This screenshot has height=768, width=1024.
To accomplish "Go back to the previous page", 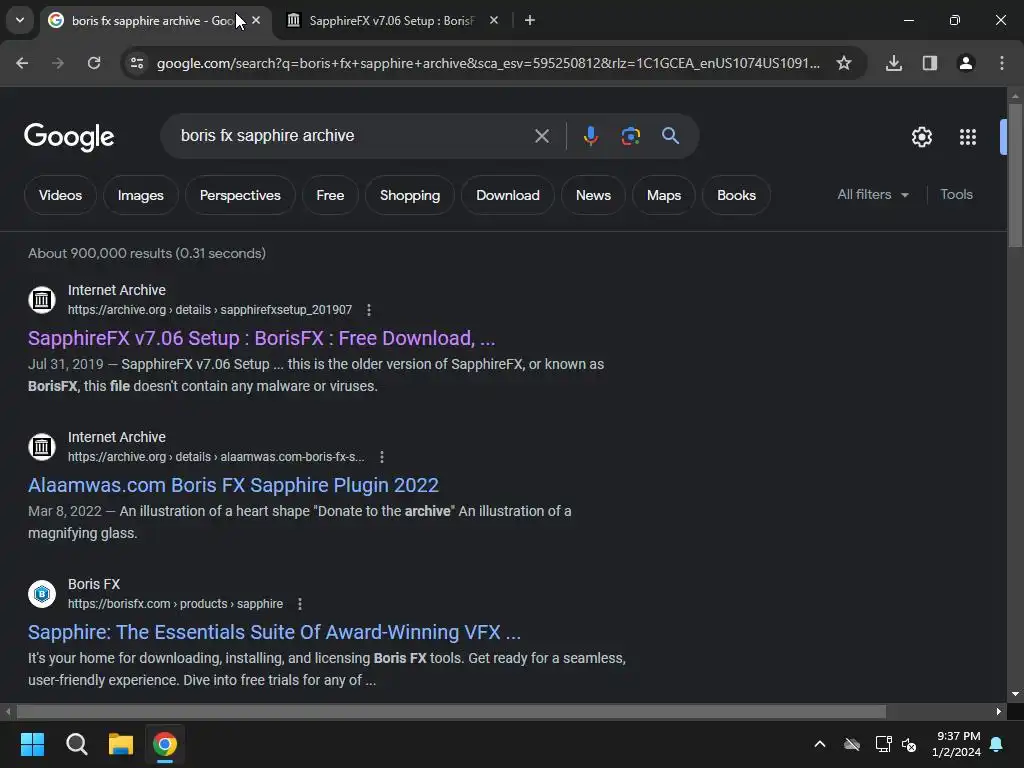I will (22, 63).
